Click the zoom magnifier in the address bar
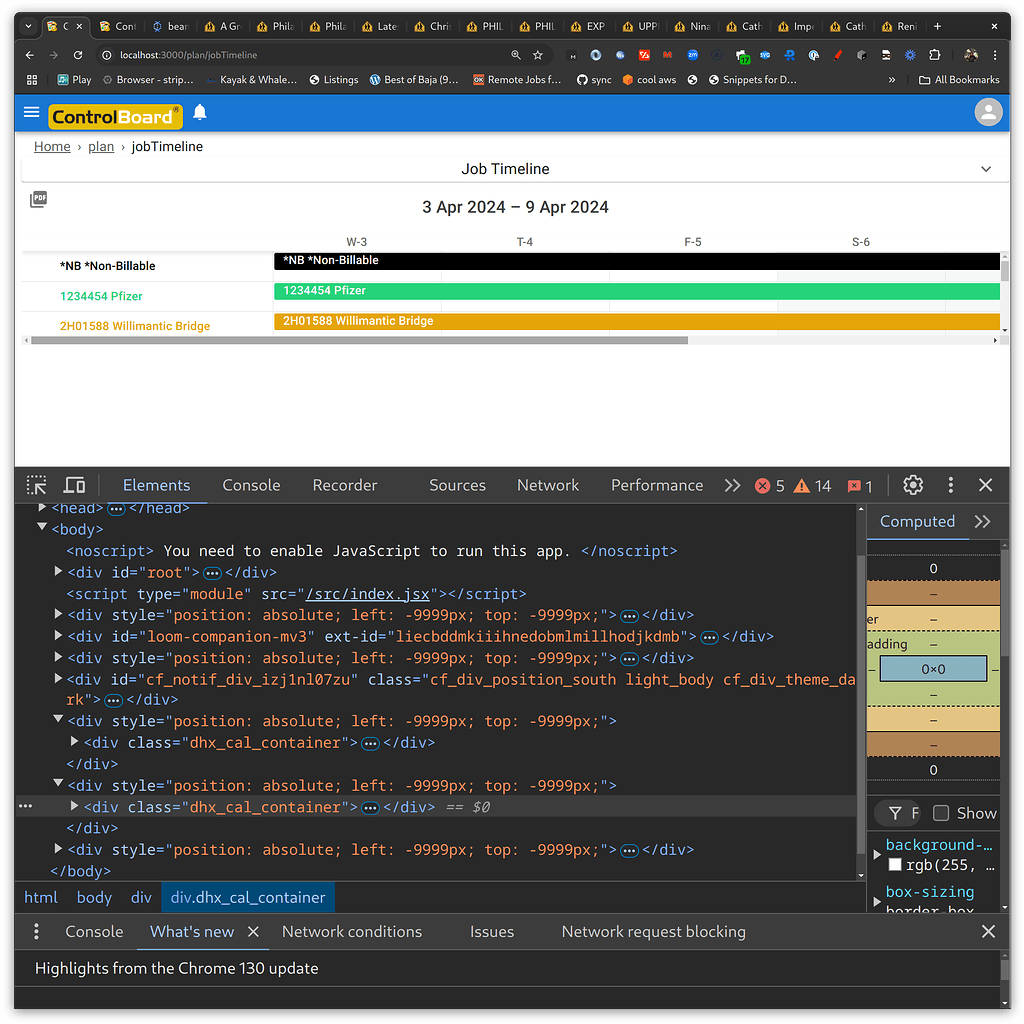Screen dimensions: 1024x1024 [516, 55]
